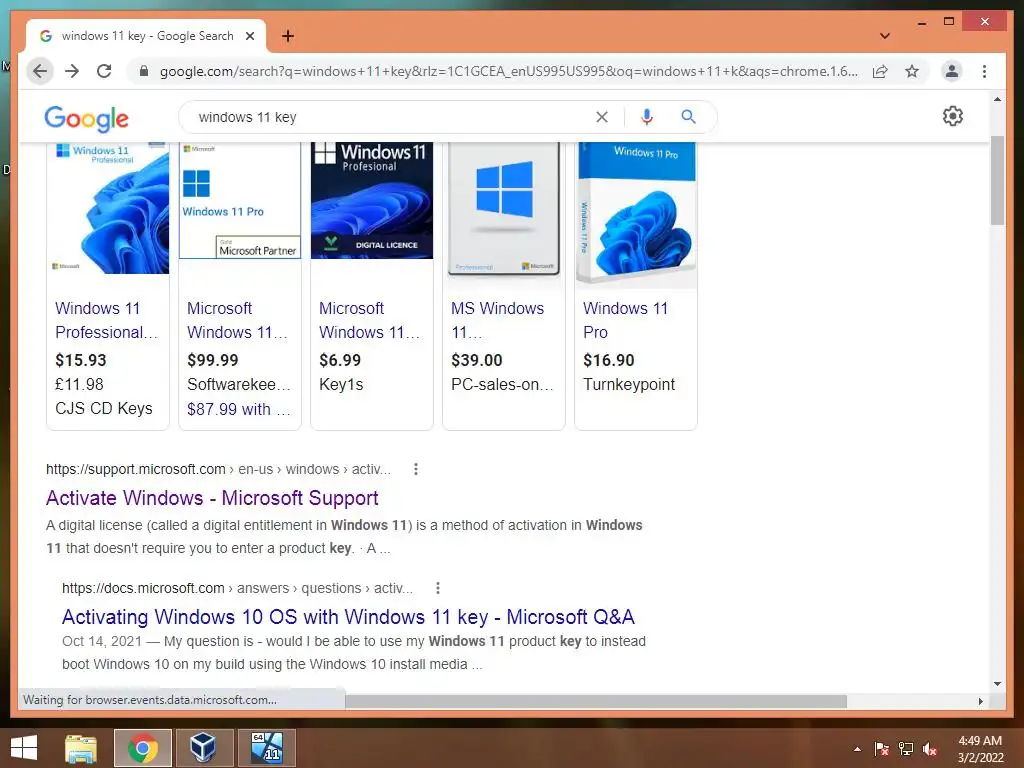Open the Key1s Microsoft Windows 11 listing
1024x768 pixels.
(370, 320)
